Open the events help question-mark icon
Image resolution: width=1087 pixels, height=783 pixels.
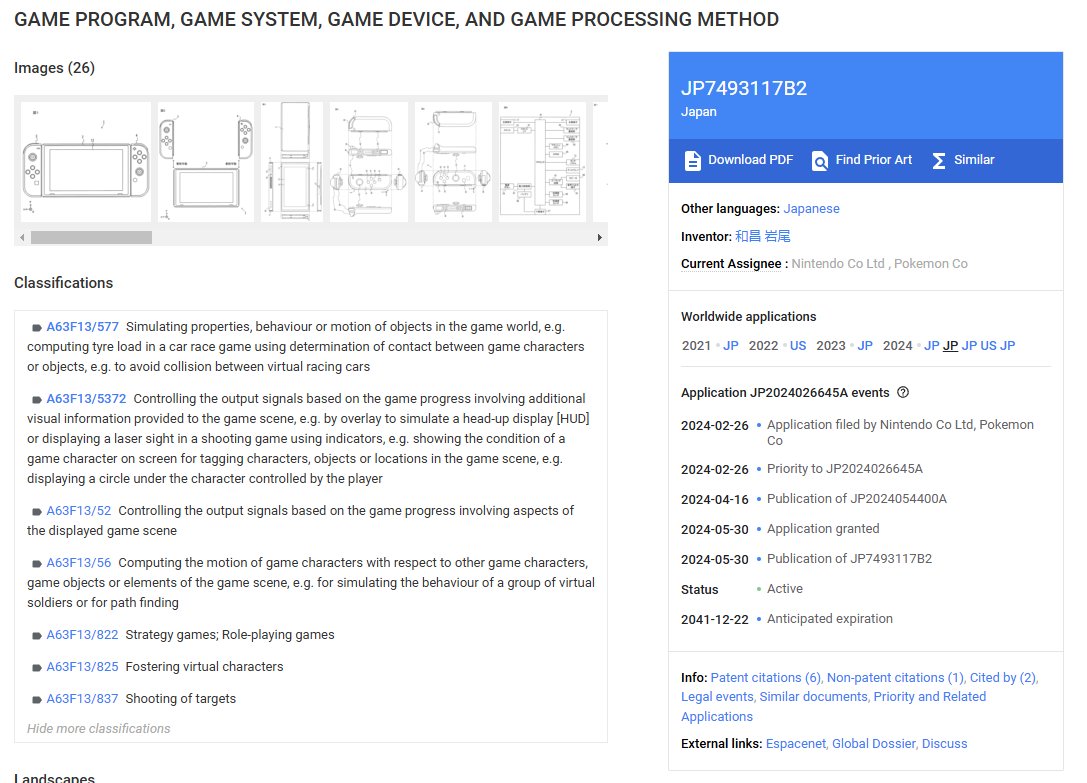903,393
